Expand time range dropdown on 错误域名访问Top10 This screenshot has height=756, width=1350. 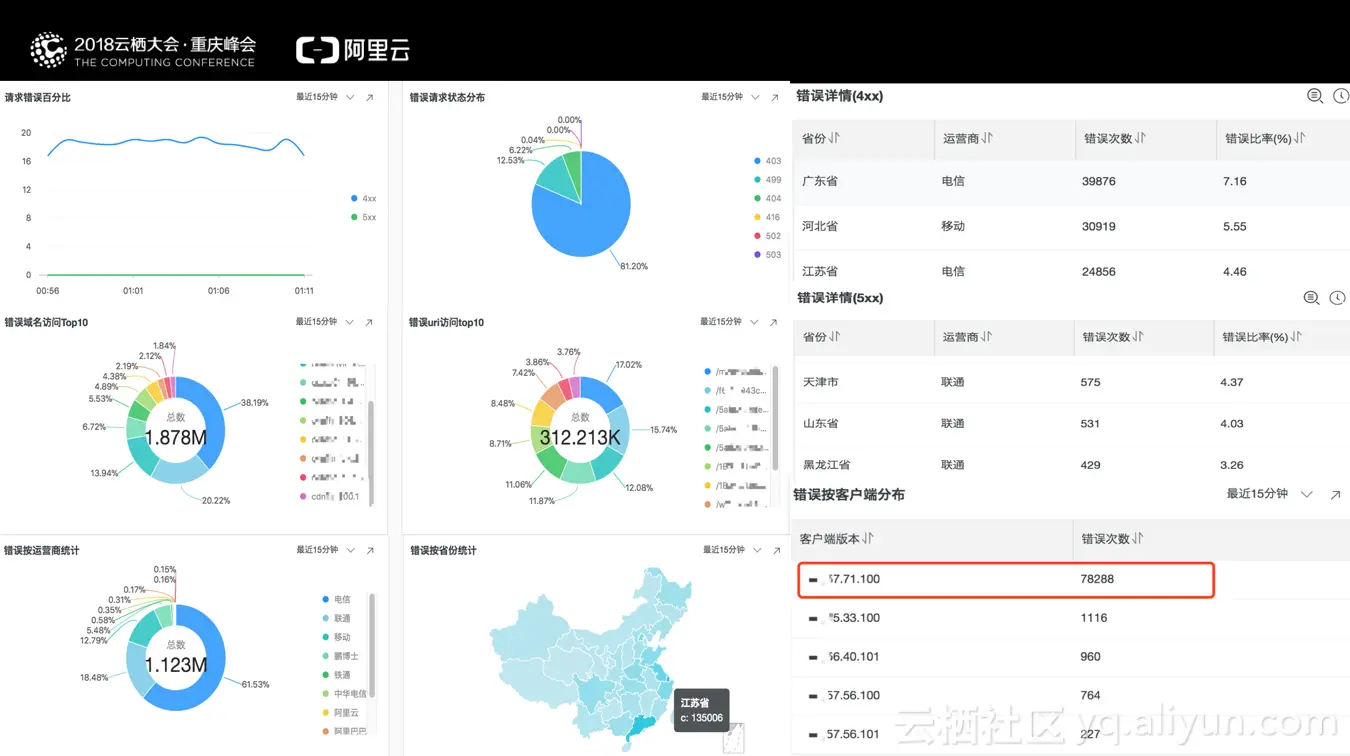[x=349, y=322]
